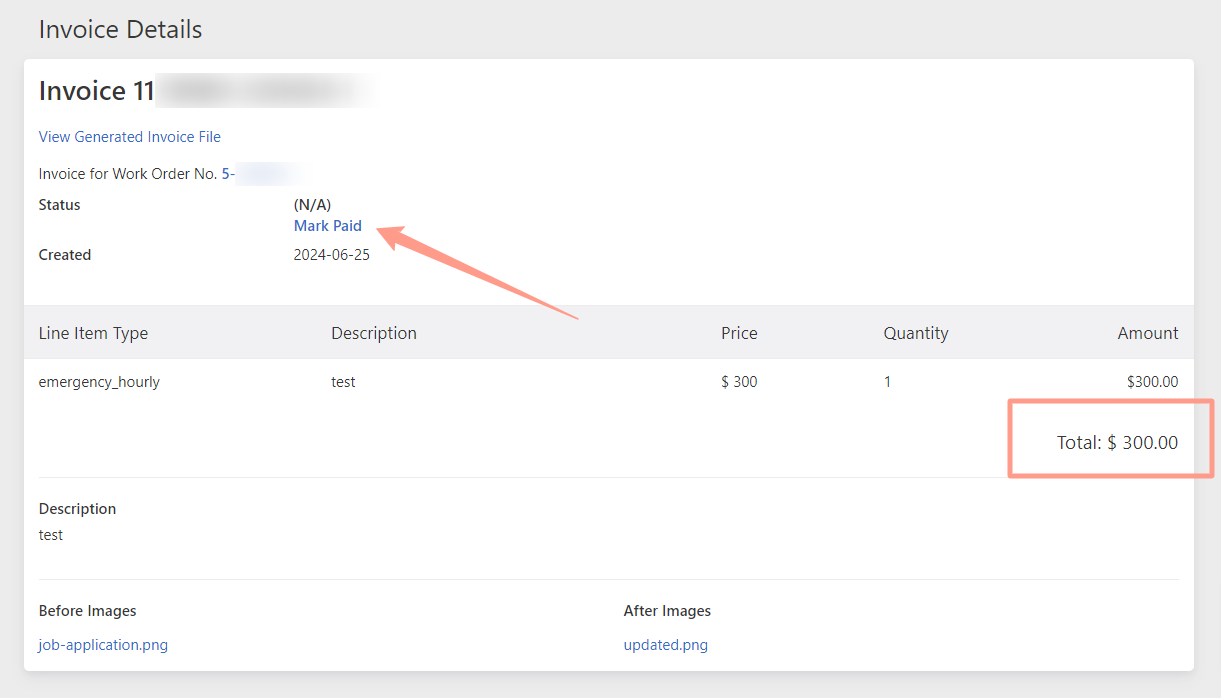Image resolution: width=1221 pixels, height=698 pixels.
Task: Click the $ 300 price cell
Action: [x=739, y=382]
